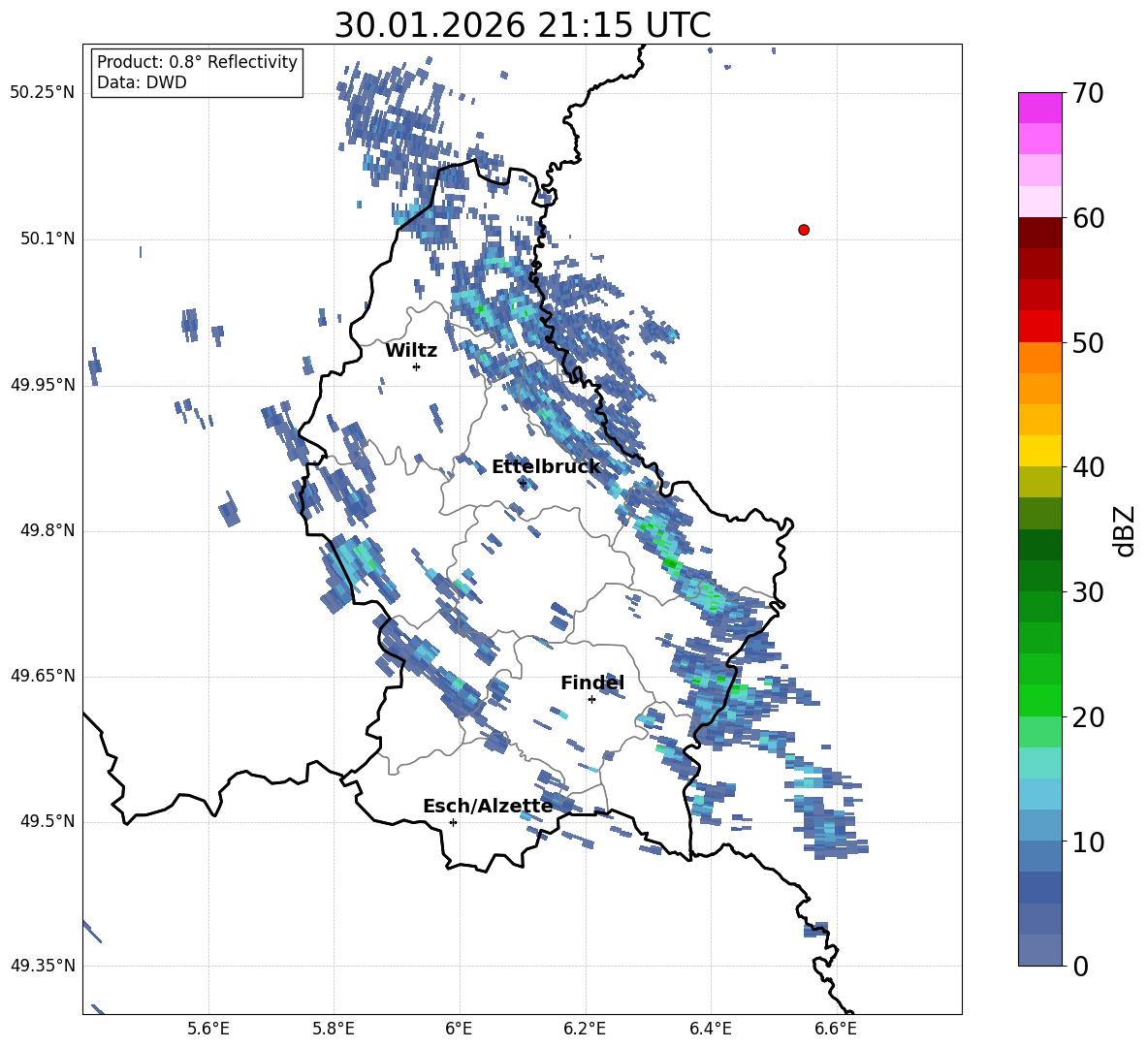Click the colorbar tick label 30
The width and height of the screenshot is (1148, 1048).
click(1088, 592)
